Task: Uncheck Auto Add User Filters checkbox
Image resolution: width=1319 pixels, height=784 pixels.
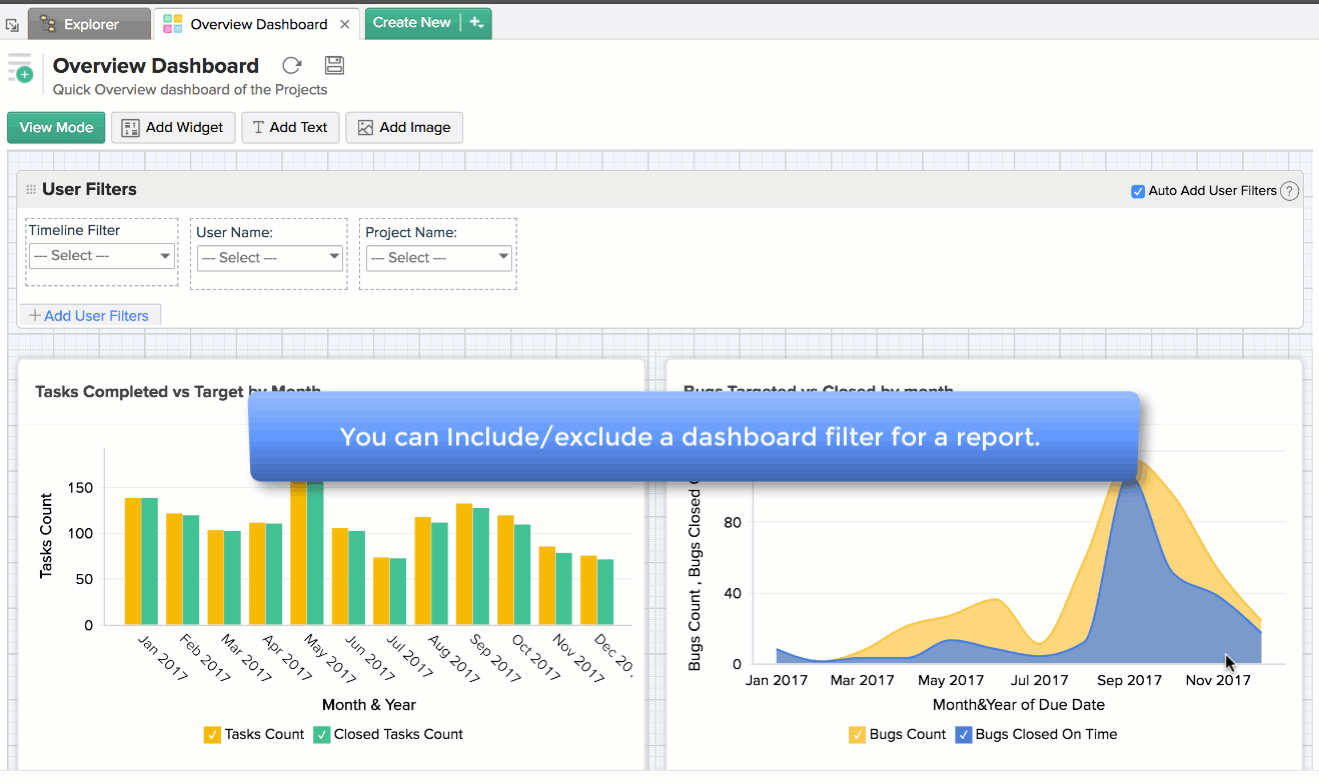Action: point(1137,191)
